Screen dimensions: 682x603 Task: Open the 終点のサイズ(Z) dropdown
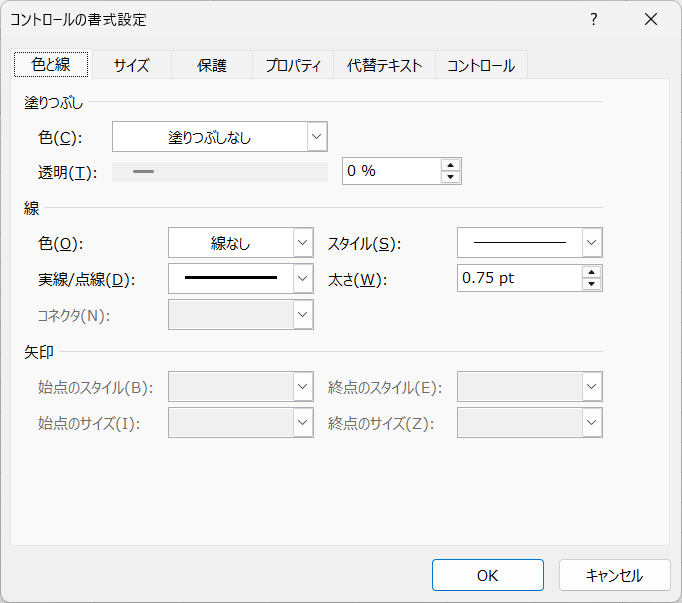(529, 422)
